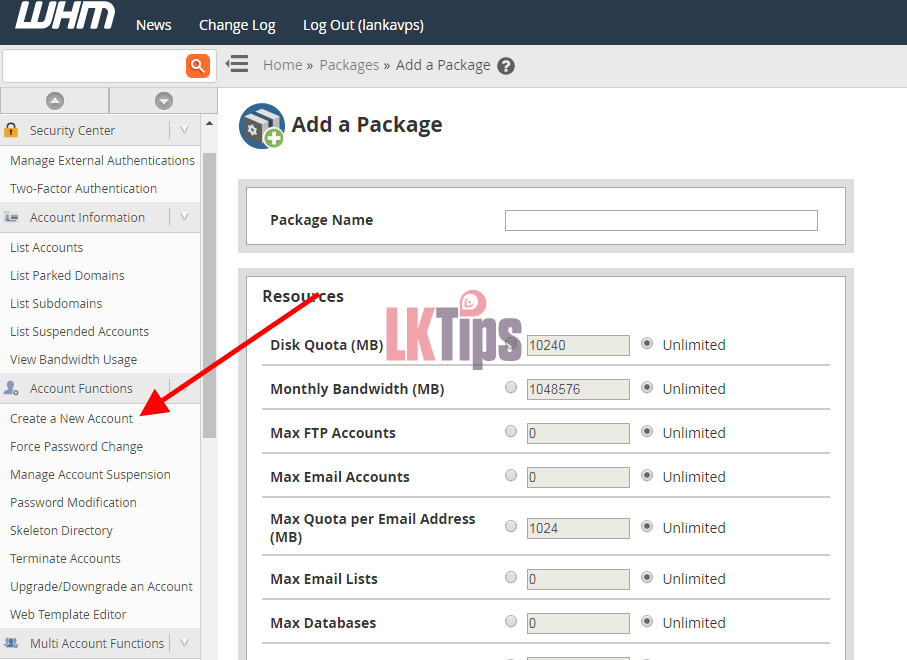Screen dimensions: 907x660
Task: Choose Unlimited for Max FTP Accounts
Action: tap(647, 432)
